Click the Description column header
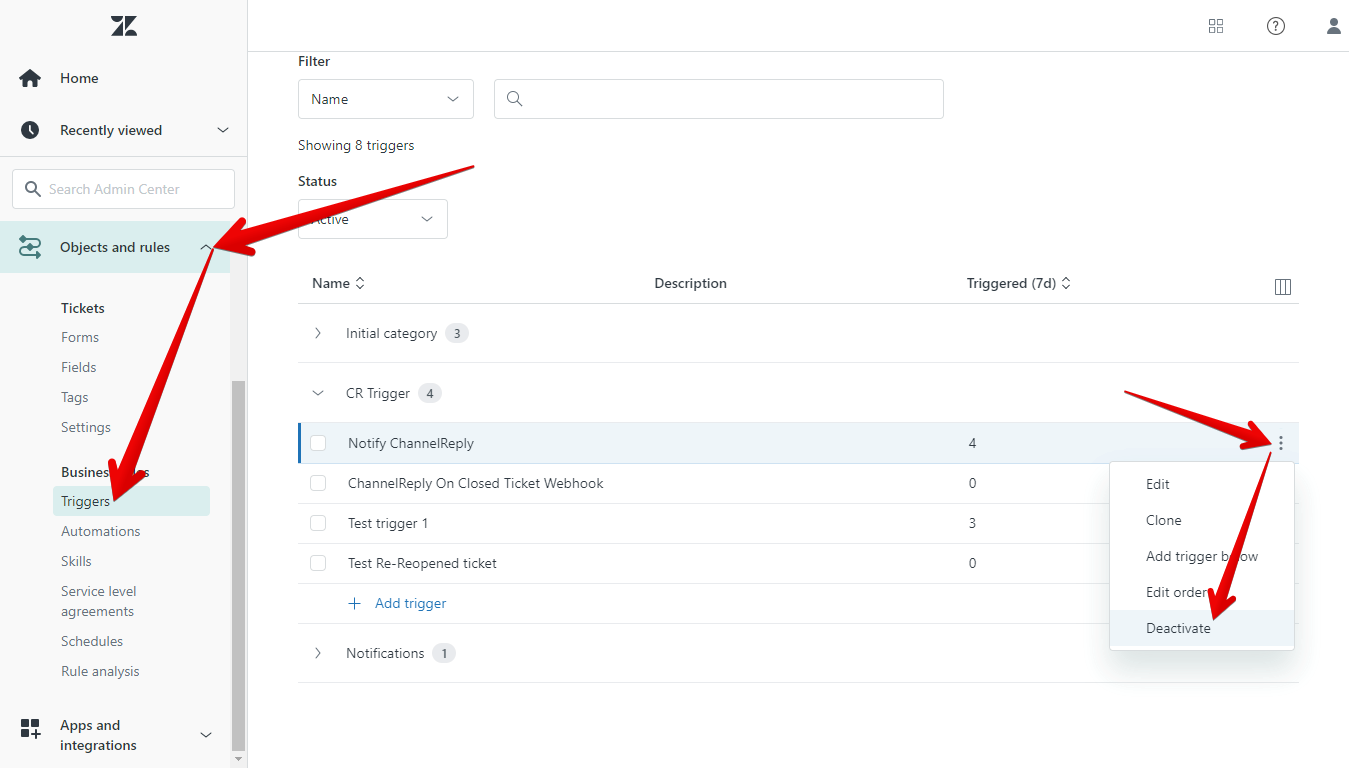This screenshot has width=1349, height=768. click(x=691, y=283)
